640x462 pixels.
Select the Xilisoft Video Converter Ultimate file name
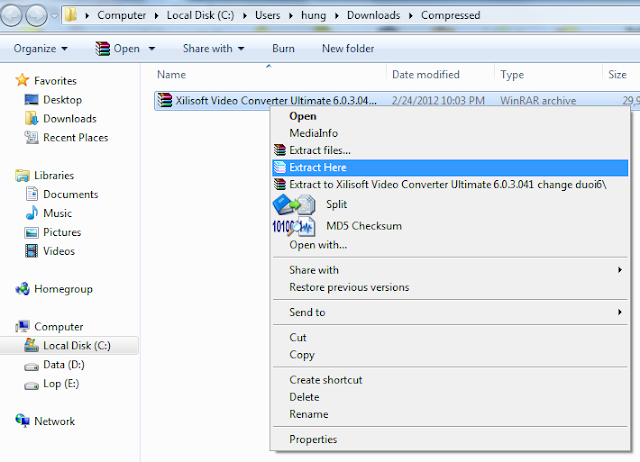point(276,100)
